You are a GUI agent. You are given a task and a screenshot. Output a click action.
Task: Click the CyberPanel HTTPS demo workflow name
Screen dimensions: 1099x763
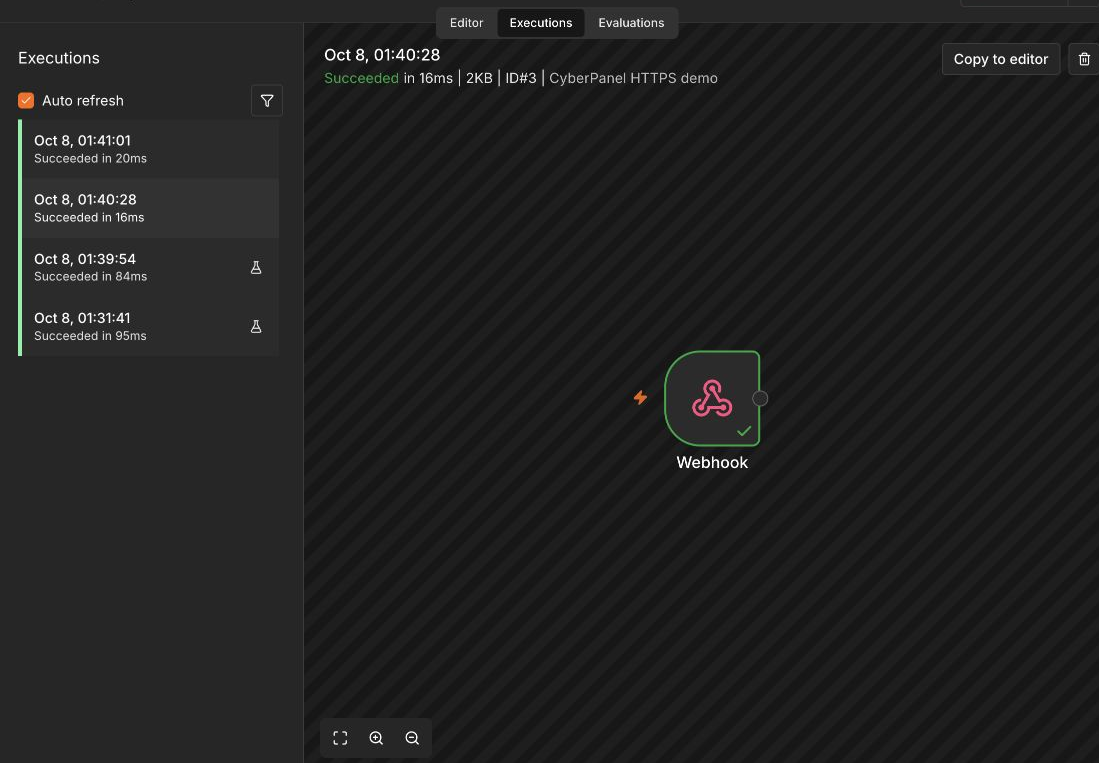tap(633, 78)
